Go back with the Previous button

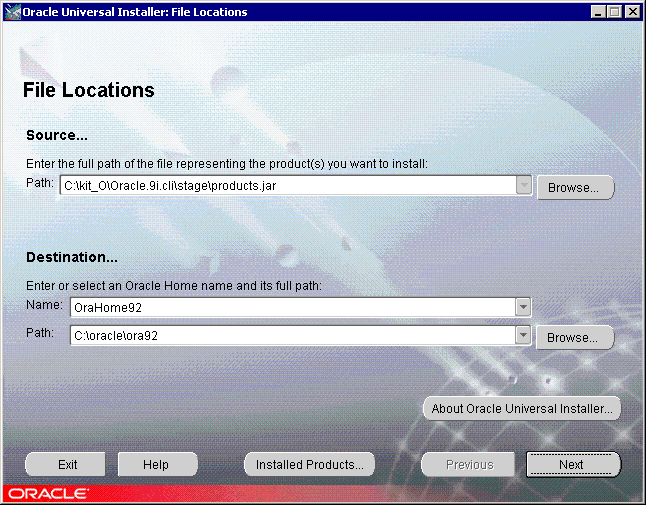tap(469, 464)
